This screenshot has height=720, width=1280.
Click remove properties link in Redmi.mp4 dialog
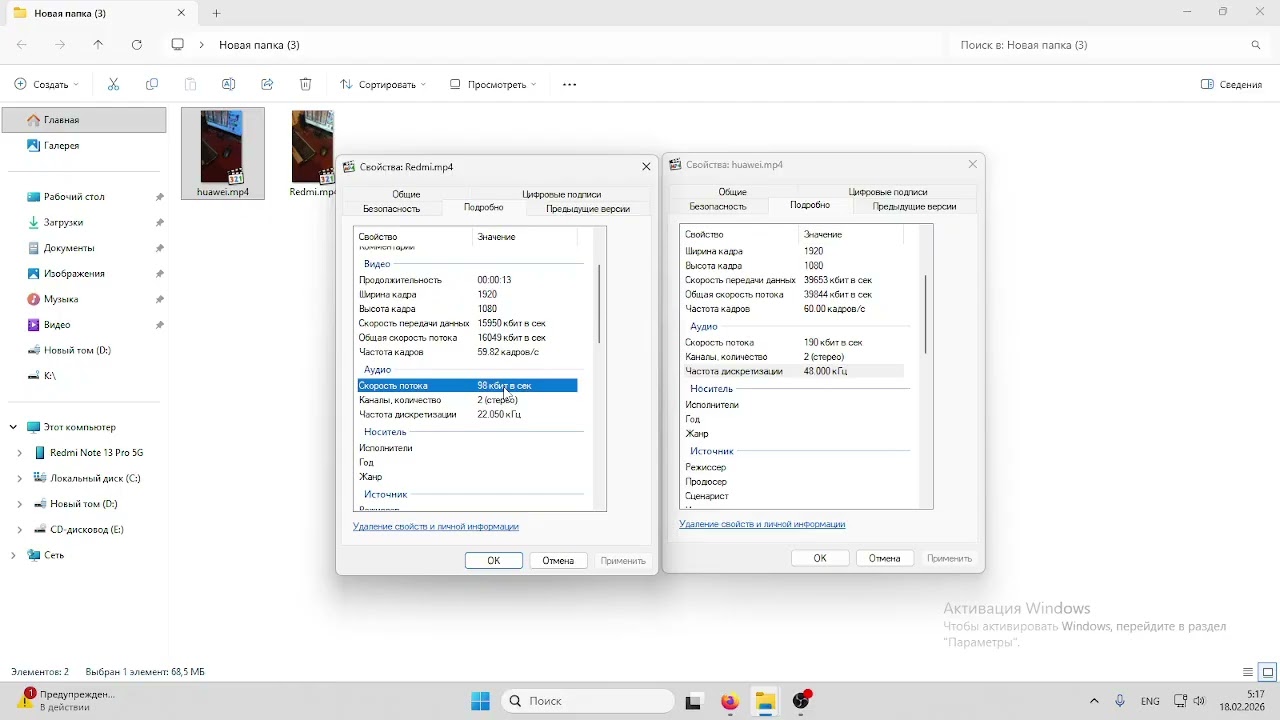pyautogui.click(x=436, y=526)
